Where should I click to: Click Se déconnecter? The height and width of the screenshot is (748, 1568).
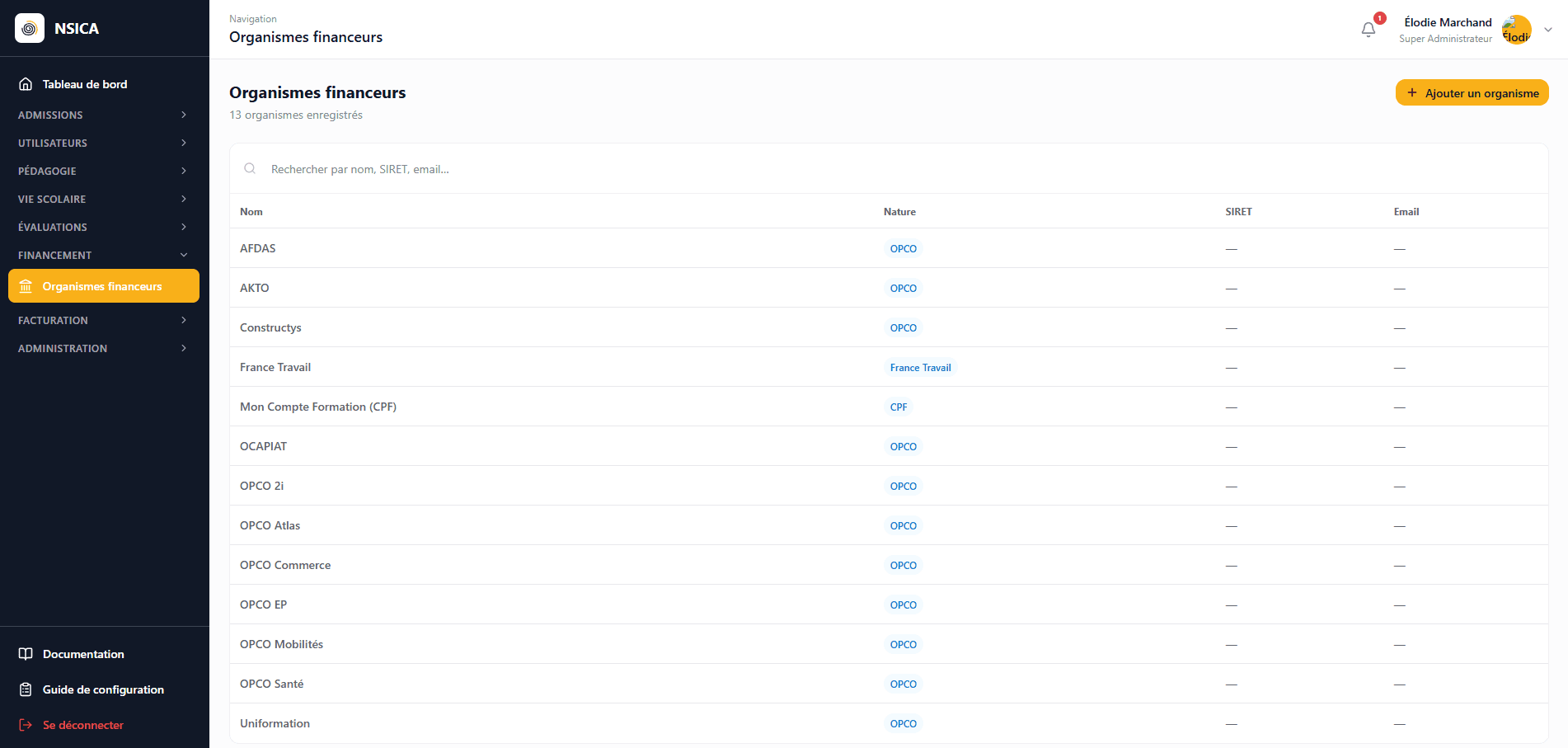(x=105, y=725)
